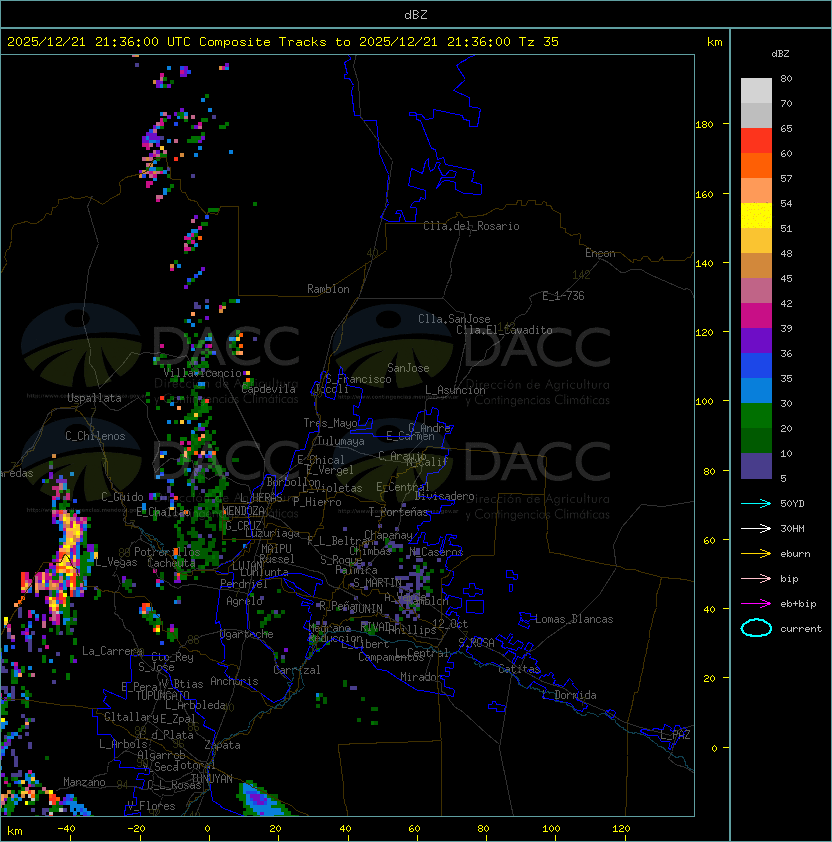Viewport: 832px width, 842px height.
Task: Click the Ugarteche label
Action: (247, 634)
